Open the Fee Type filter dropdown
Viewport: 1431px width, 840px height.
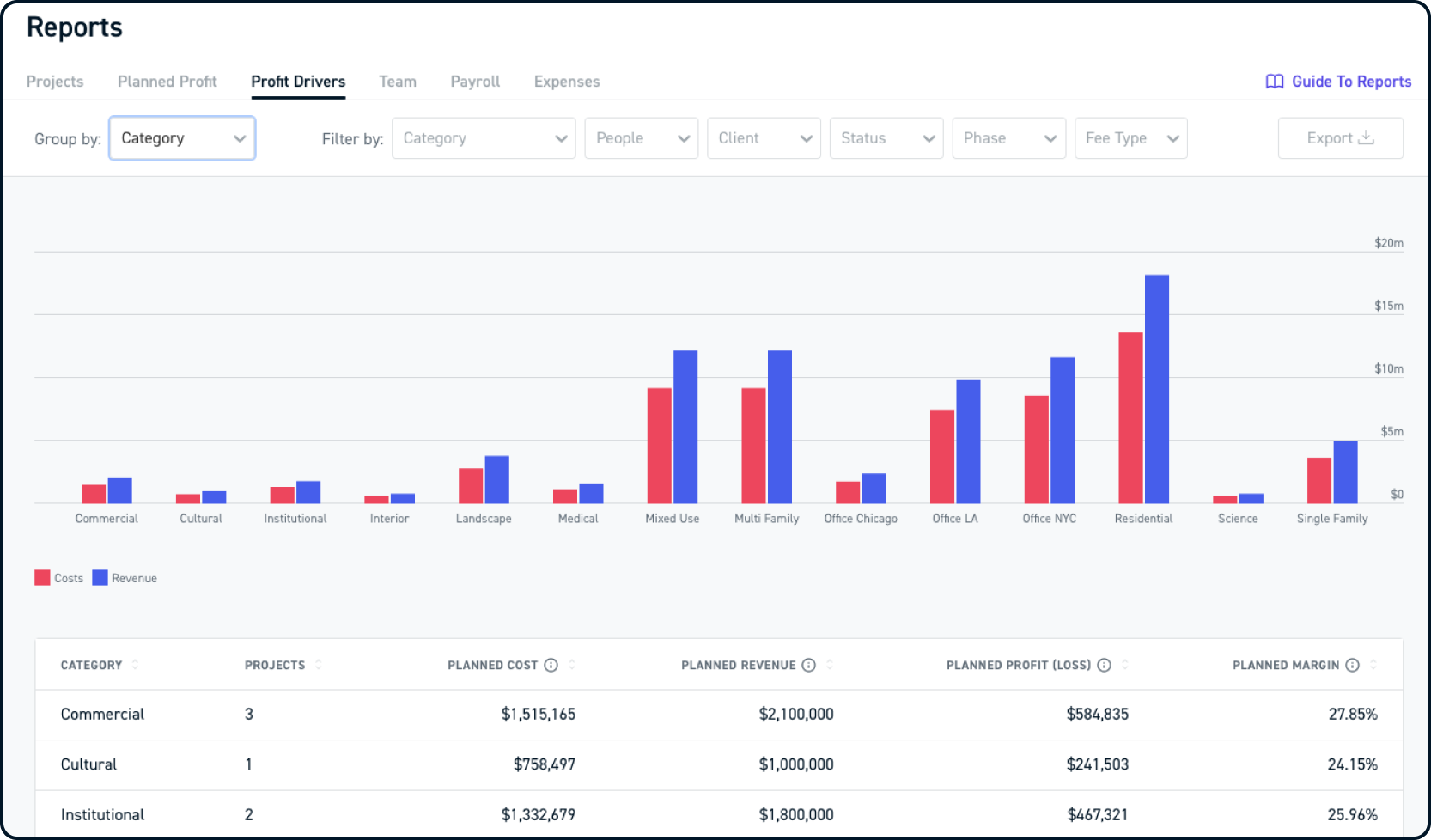(1131, 138)
